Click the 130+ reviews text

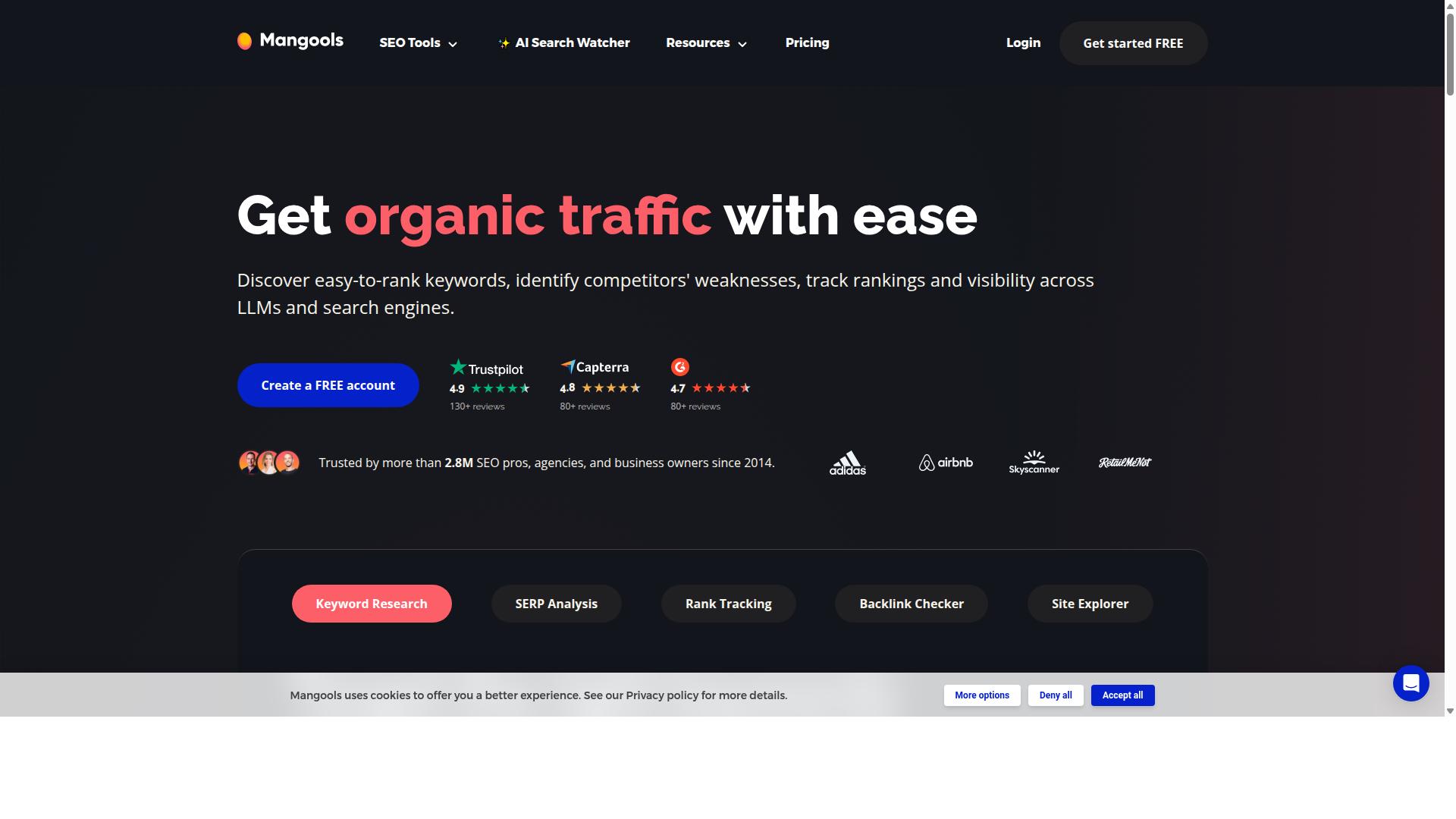tap(477, 406)
